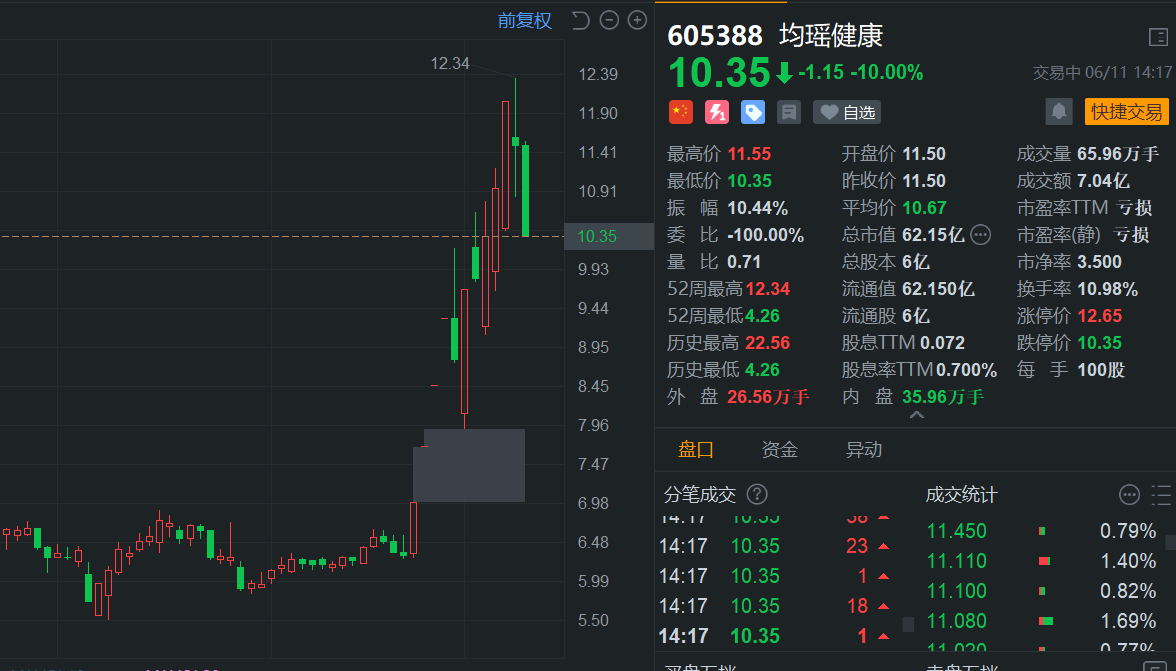Zoom out the candlestick chart
Screen dimensions: 1176x671
pos(609,20)
